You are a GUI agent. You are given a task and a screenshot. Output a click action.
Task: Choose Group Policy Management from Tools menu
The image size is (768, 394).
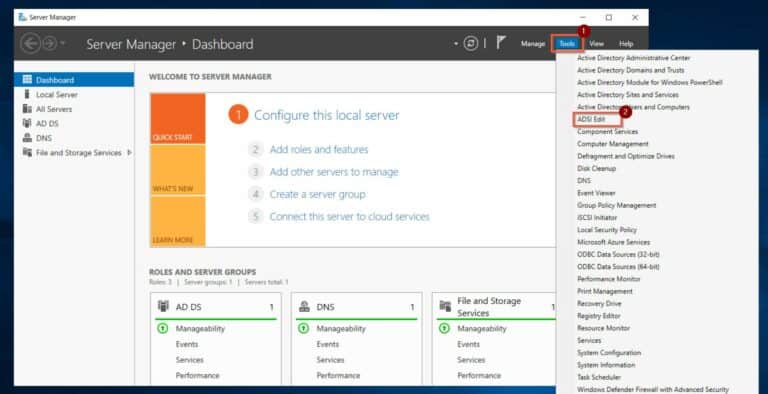(x=616, y=205)
